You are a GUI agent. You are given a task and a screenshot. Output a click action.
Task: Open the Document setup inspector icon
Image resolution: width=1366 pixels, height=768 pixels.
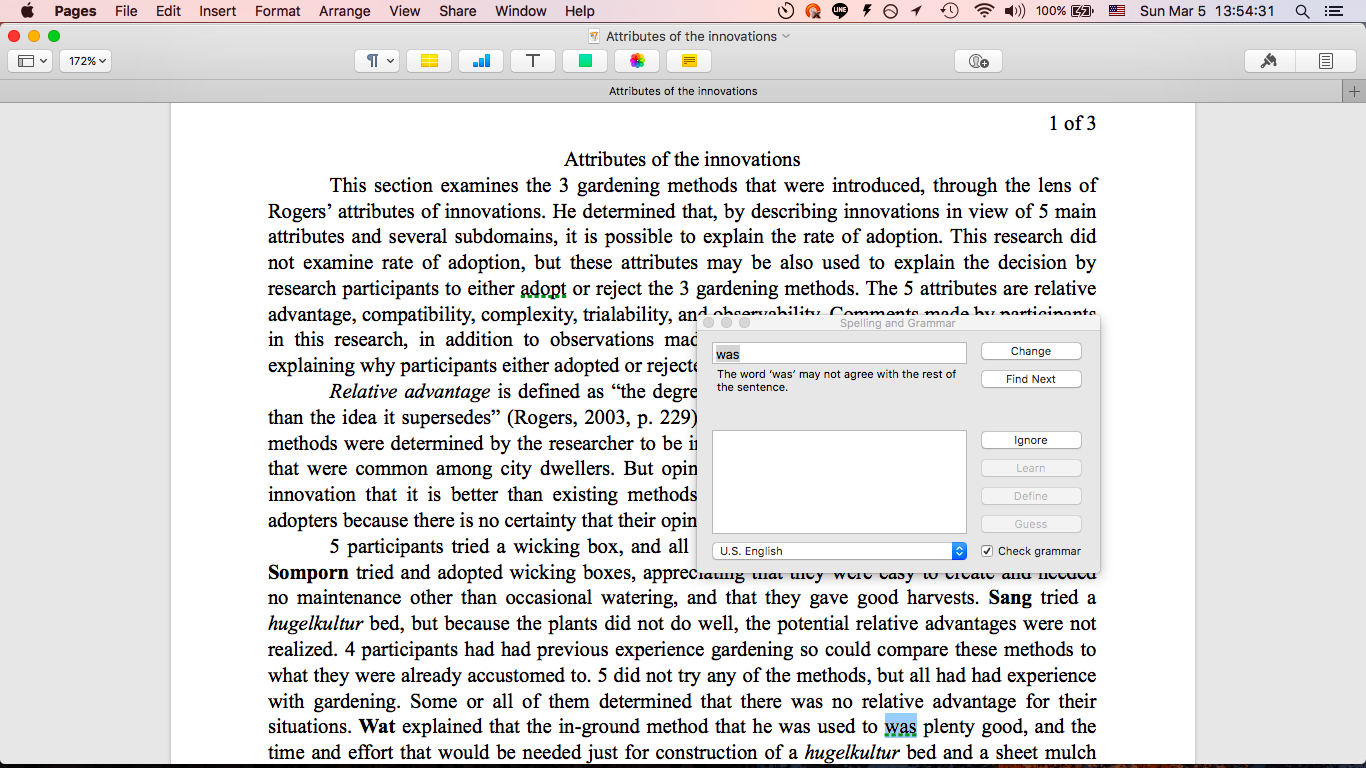coord(1325,61)
